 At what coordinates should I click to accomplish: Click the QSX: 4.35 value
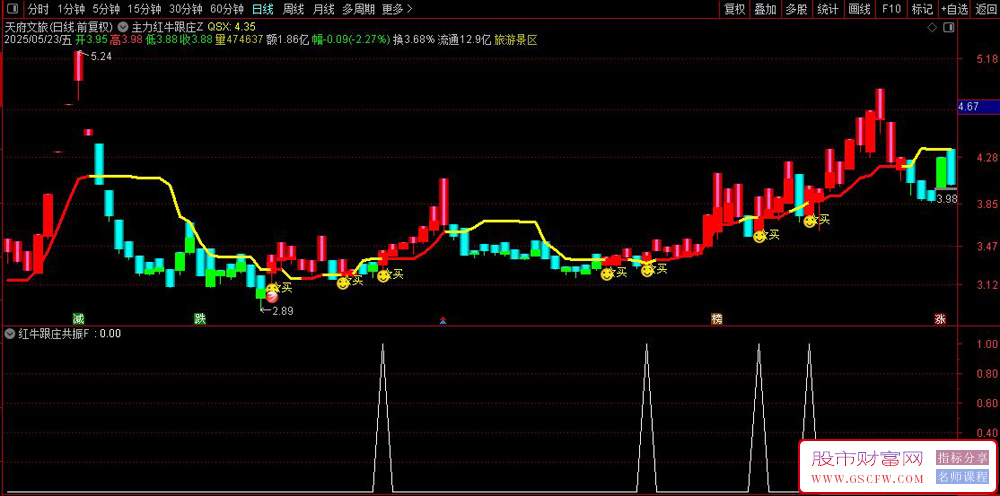[232, 27]
